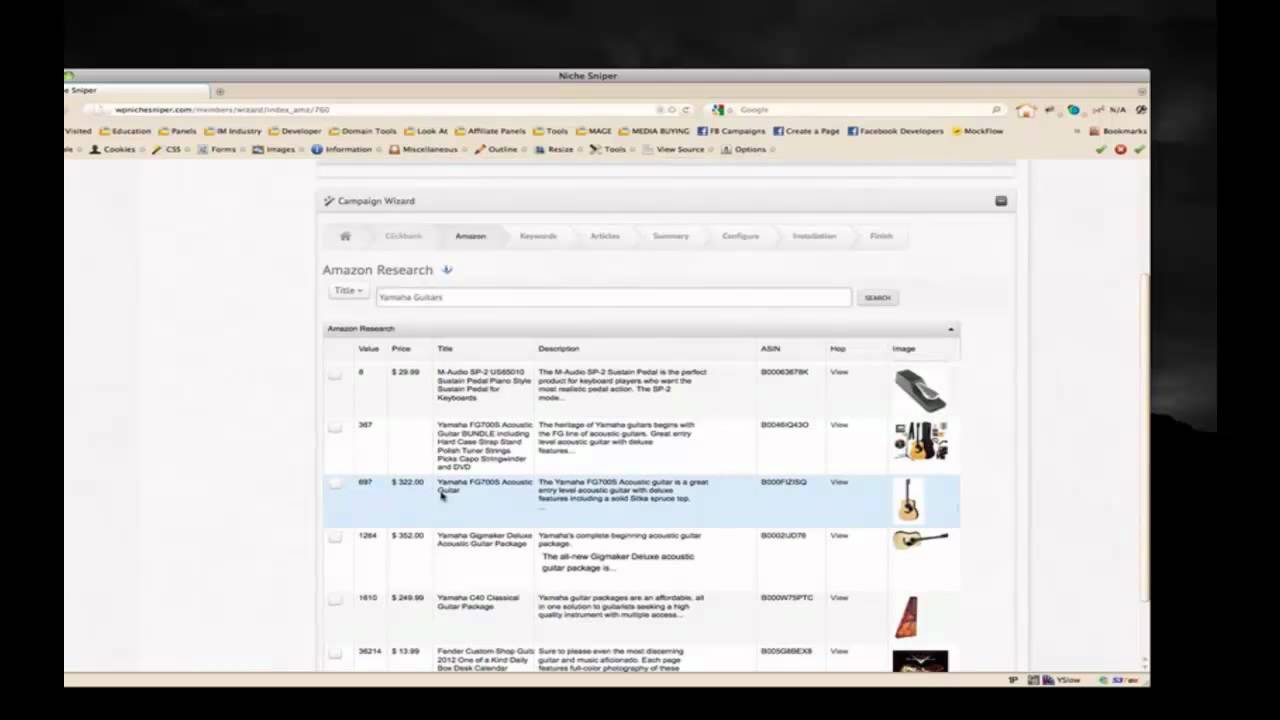Go to the Summary wizard step
This screenshot has width=1280, height=720.
[671, 236]
